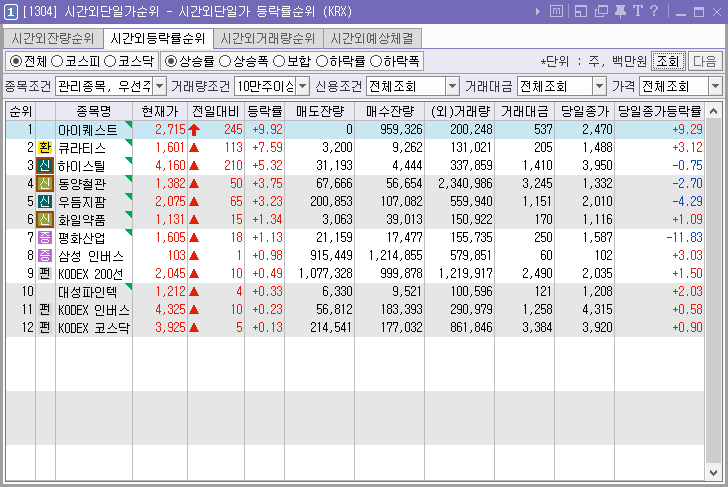The image size is (728, 487).
Task: Pin the window with the pushpin icon
Action: [x=620, y=11]
